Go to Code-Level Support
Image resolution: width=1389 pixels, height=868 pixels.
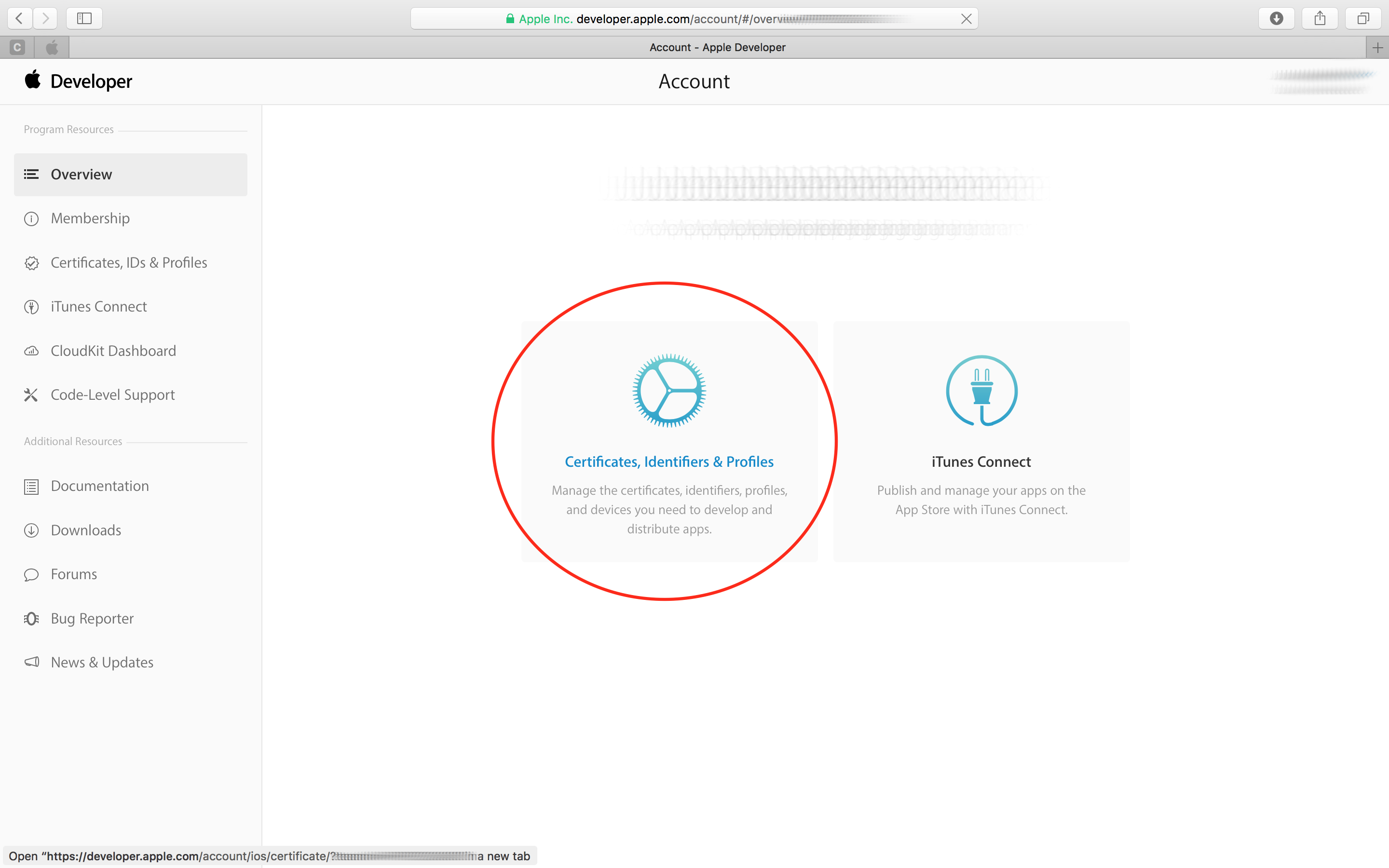112,395
